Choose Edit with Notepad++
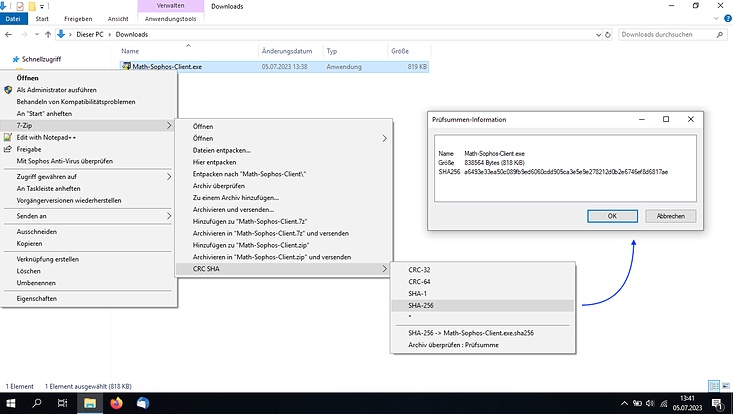733x414 pixels. [89, 137]
